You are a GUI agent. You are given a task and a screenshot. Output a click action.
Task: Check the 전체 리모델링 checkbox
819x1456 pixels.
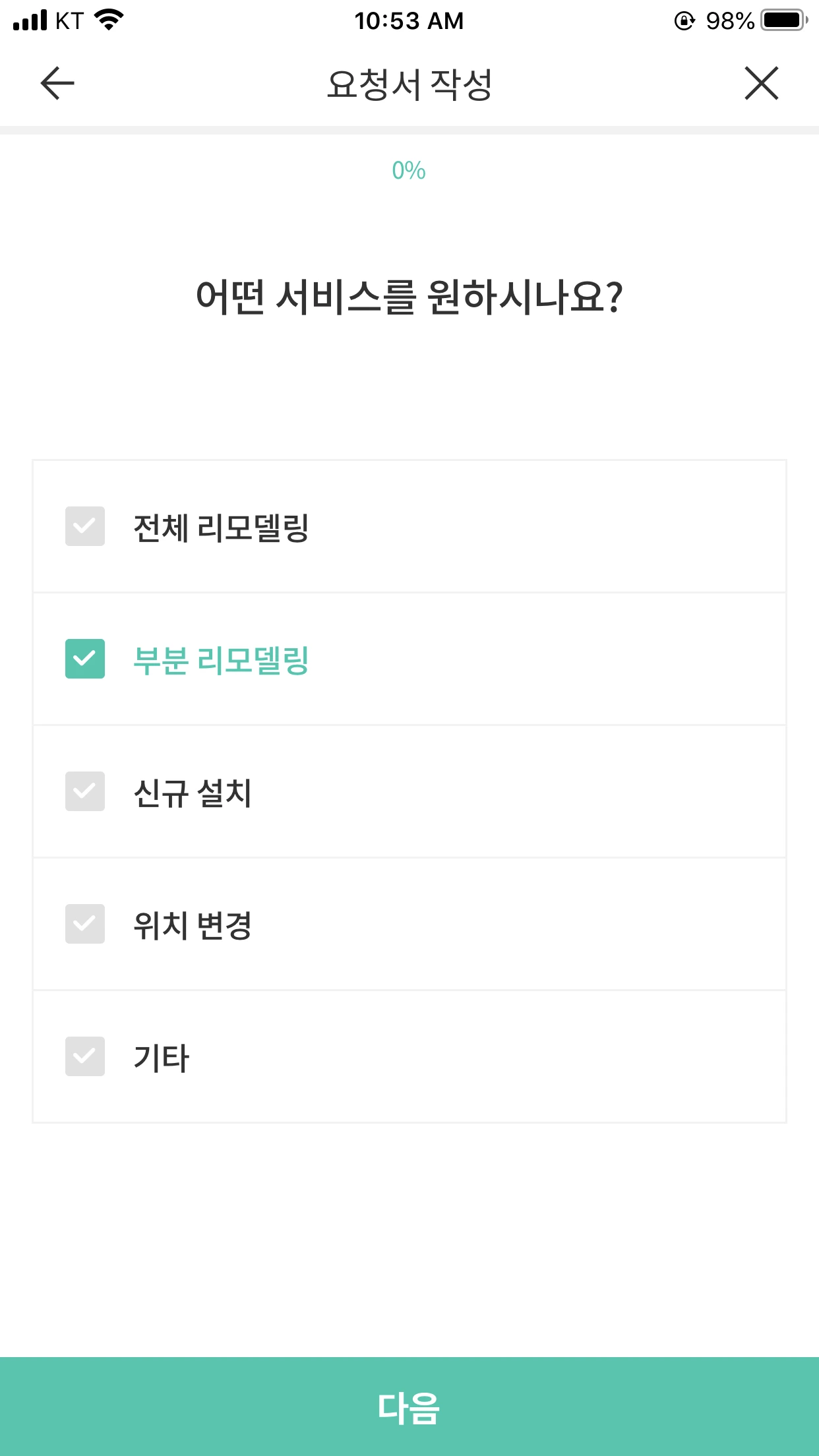(85, 526)
